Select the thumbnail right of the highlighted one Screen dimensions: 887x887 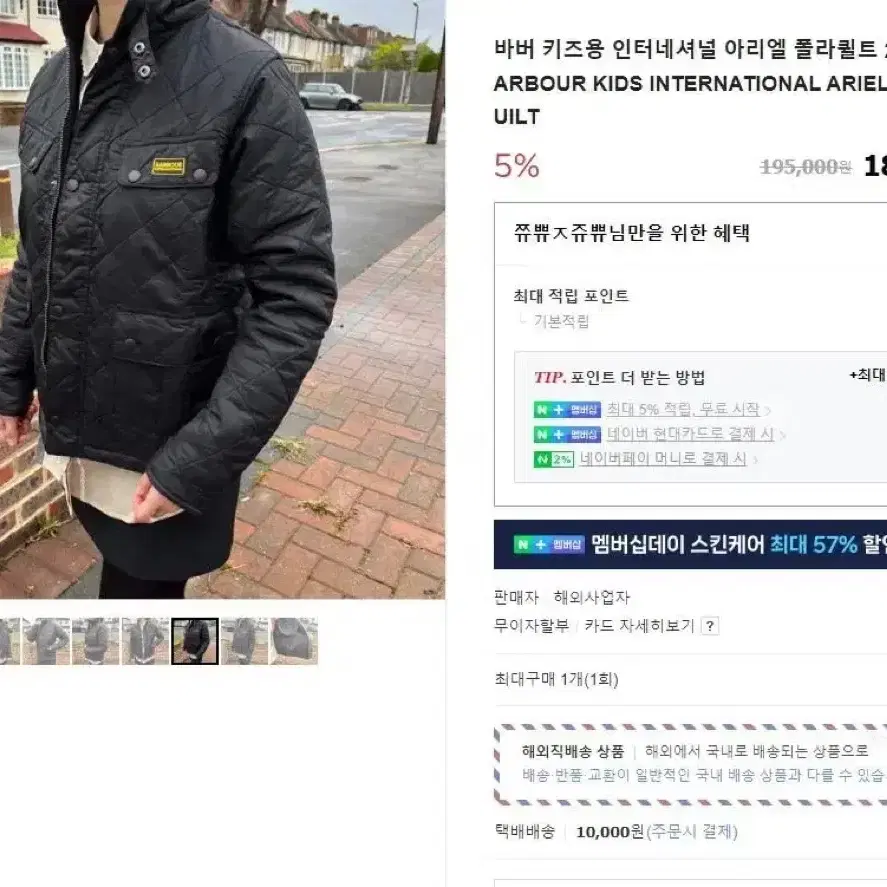tap(244, 641)
